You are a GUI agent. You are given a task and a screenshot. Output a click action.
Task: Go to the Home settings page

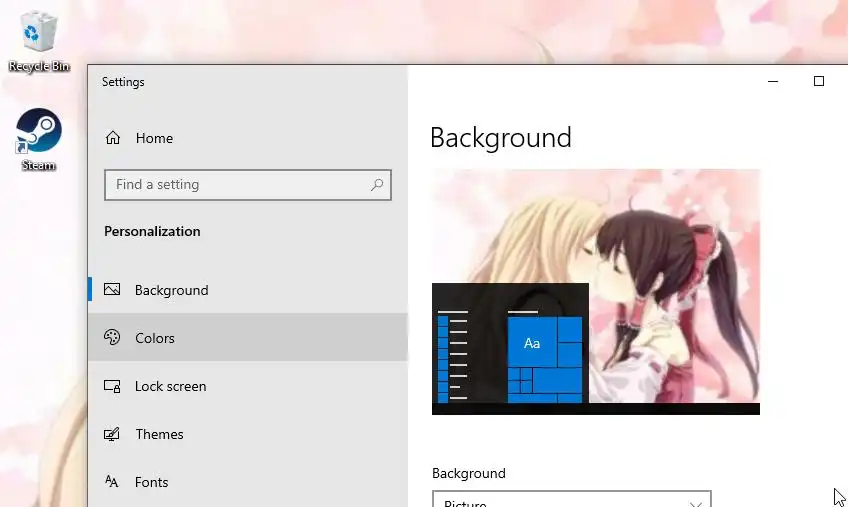tap(248, 138)
